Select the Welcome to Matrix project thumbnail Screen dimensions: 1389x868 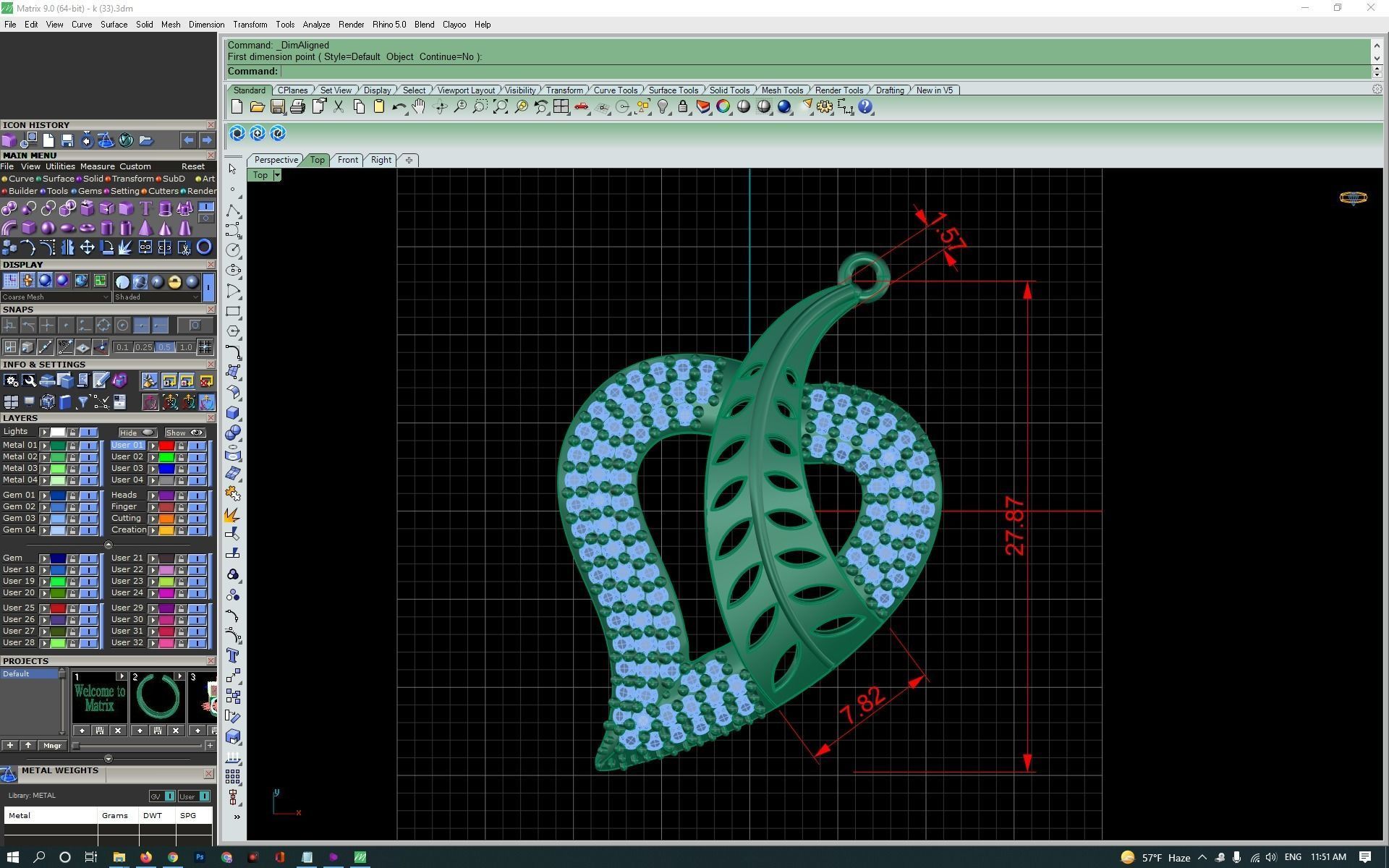tap(99, 699)
